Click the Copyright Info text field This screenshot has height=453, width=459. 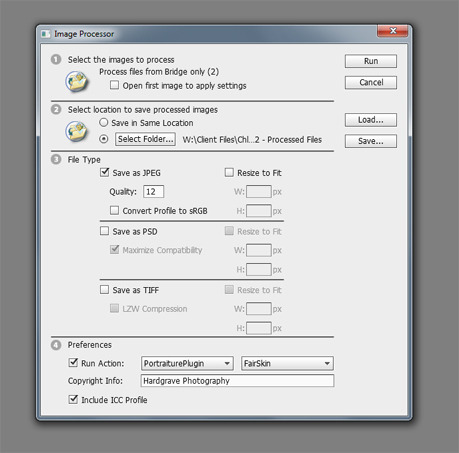pos(237,381)
